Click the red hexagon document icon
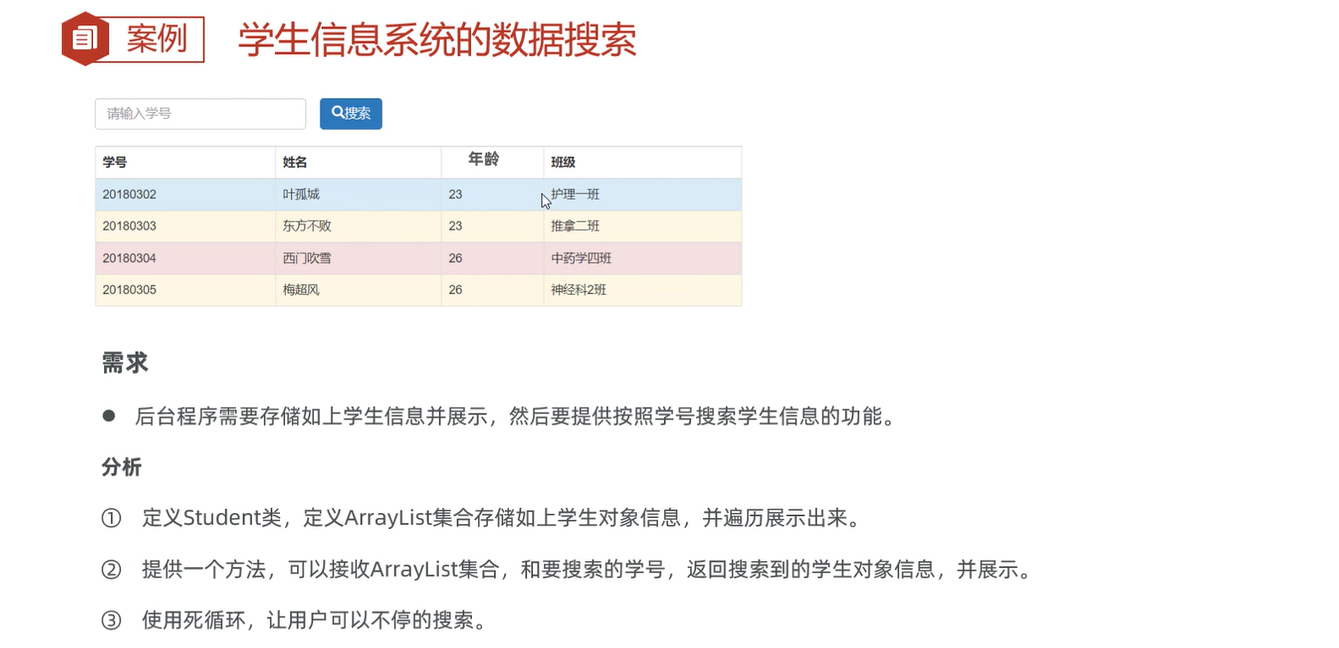 pyautogui.click(x=85, y=39)
